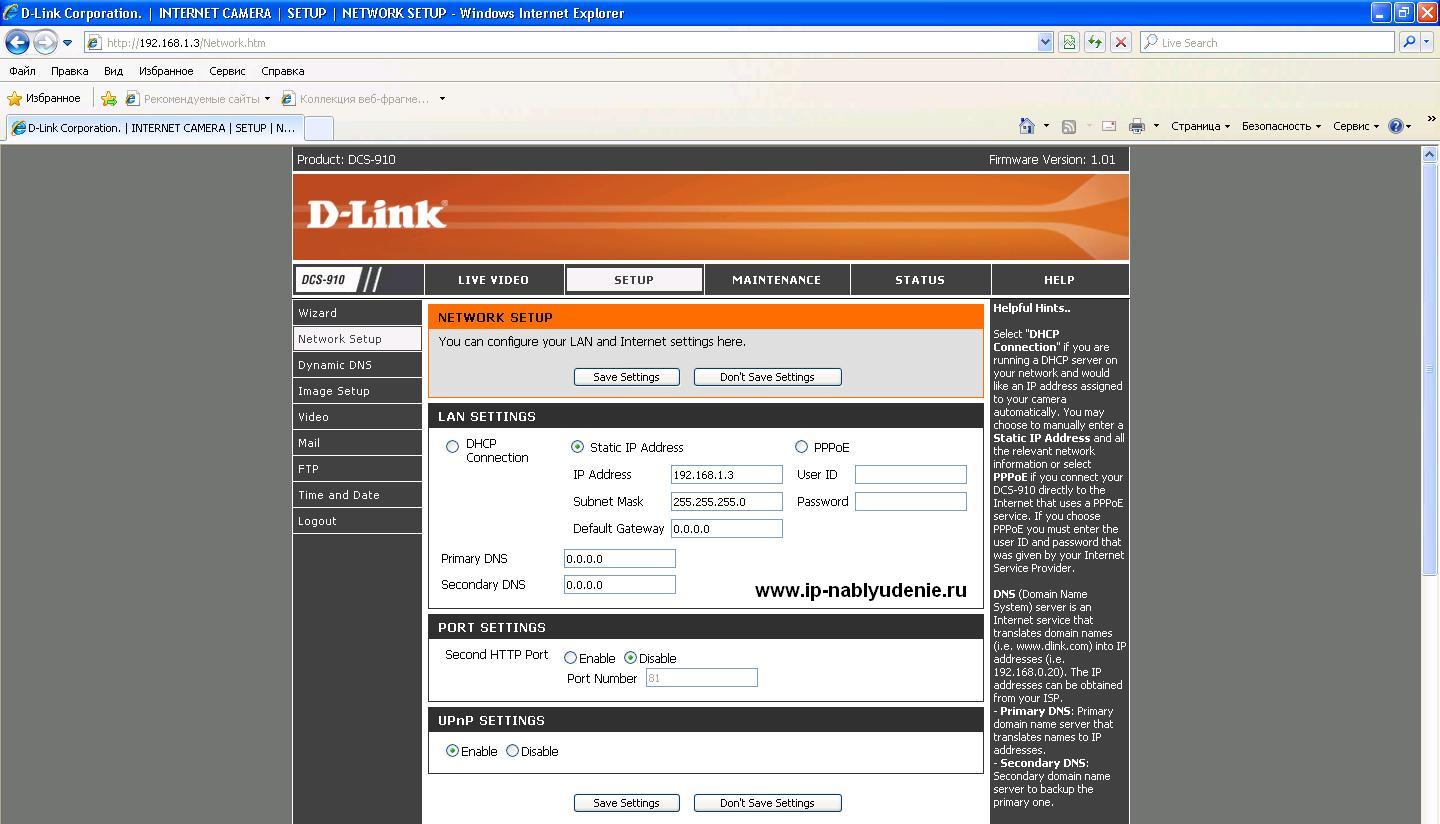
Task: Open the Сервис menu in menu bar
Action: (x=227, y=71)
